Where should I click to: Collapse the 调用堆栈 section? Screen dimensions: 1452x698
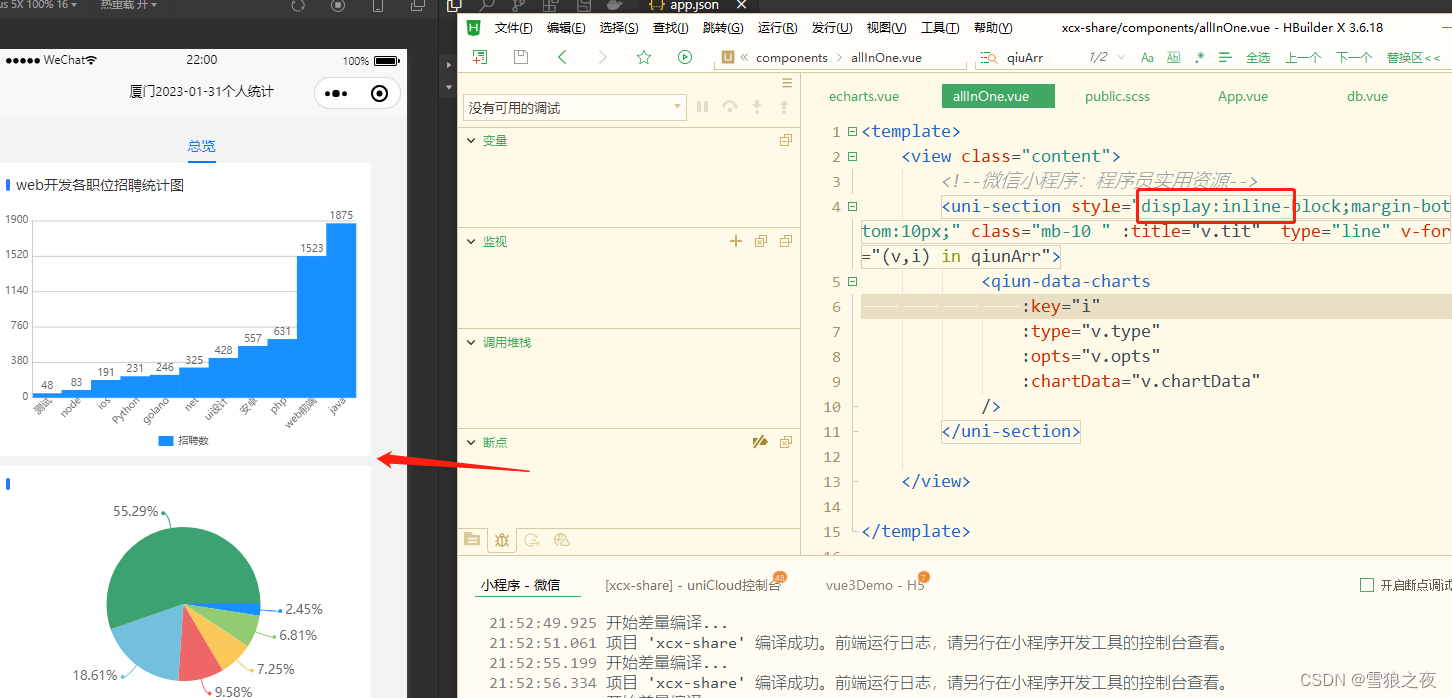470,341
